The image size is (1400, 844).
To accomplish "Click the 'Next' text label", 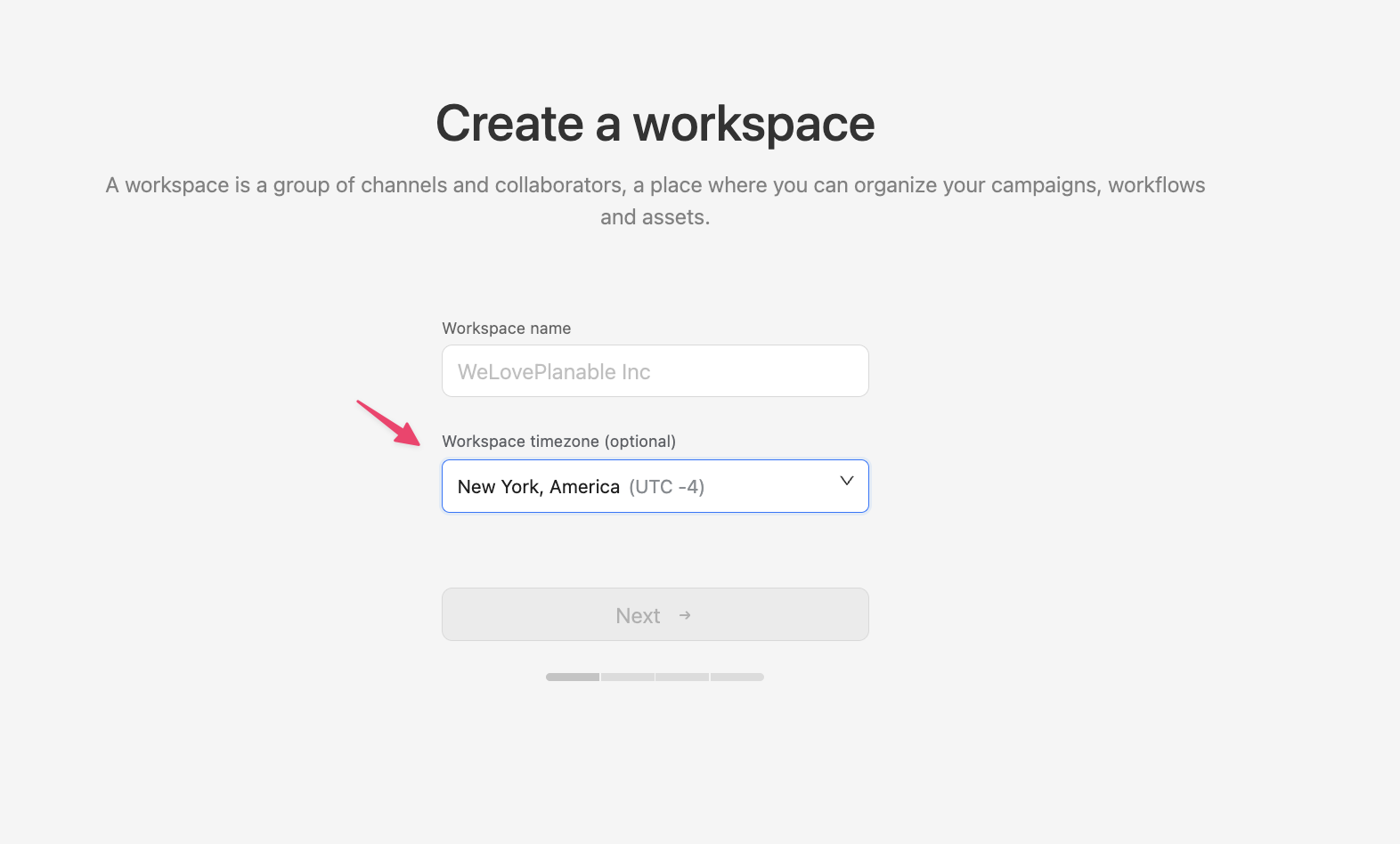I will pos(638,616).
